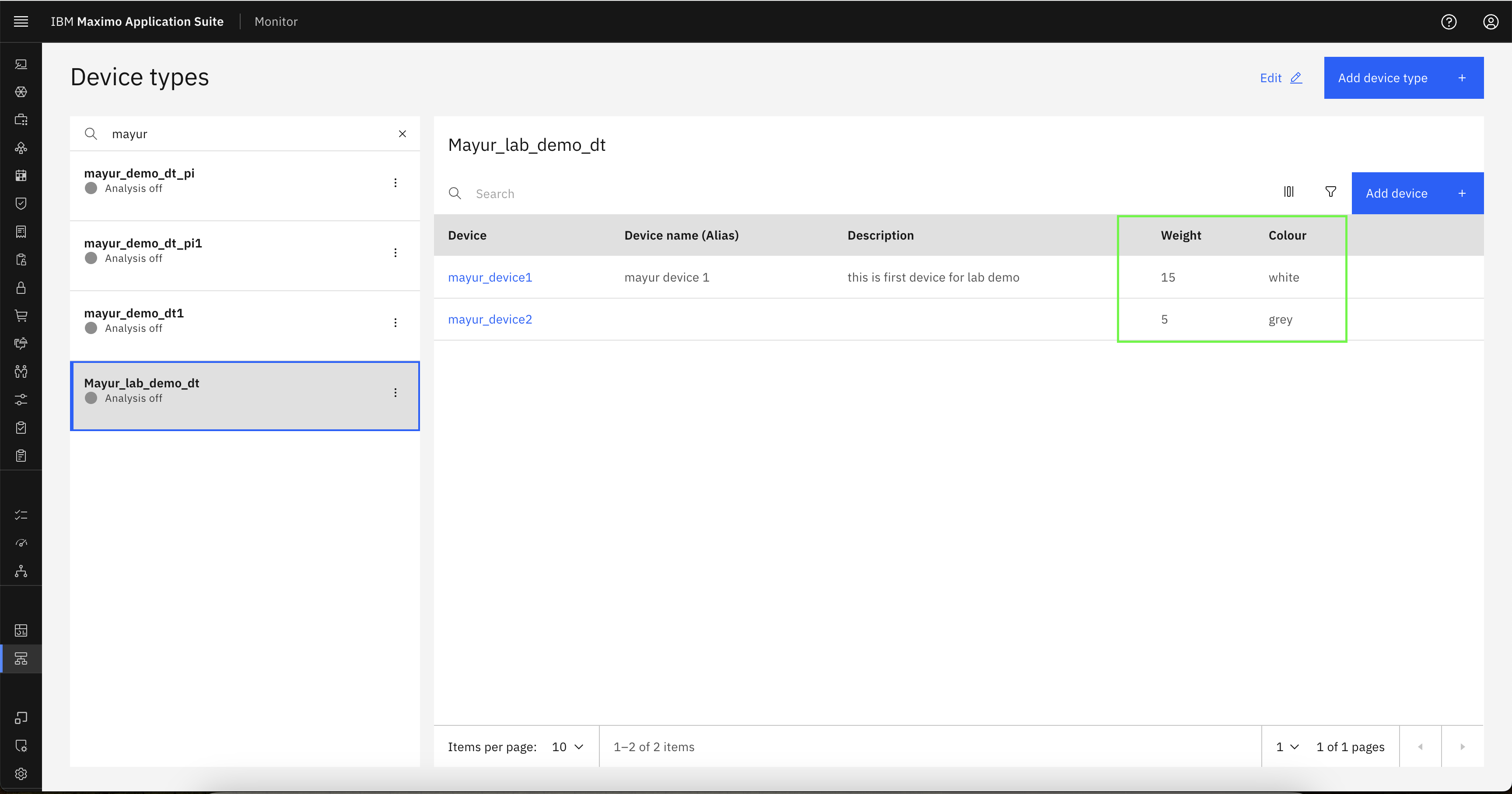Select the highlighted device hierarchy sidebar icon
The width and height of the screenshot is (1512, 794).
[21, 658]
